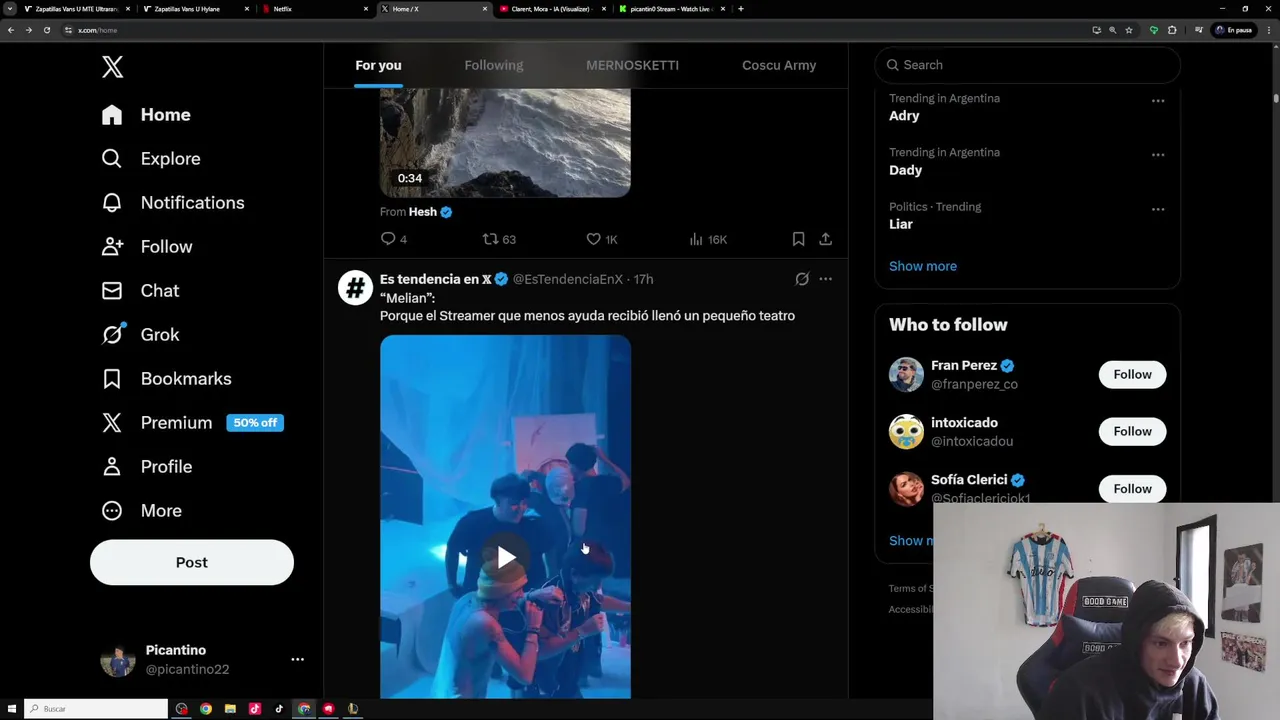Screen dimensions: 1280x720
Task: Switch to the MERNOSKETTI tab
Action: click(632, 65)
